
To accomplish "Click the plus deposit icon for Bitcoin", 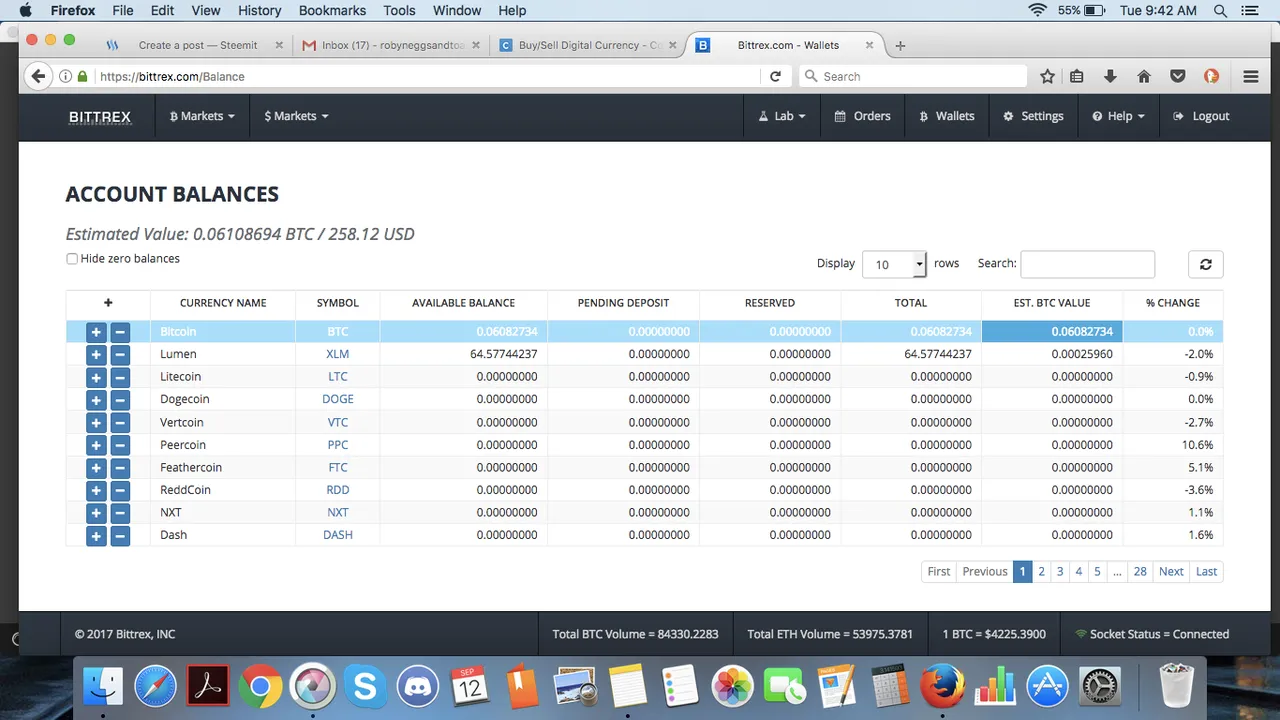I will (96, 332).
